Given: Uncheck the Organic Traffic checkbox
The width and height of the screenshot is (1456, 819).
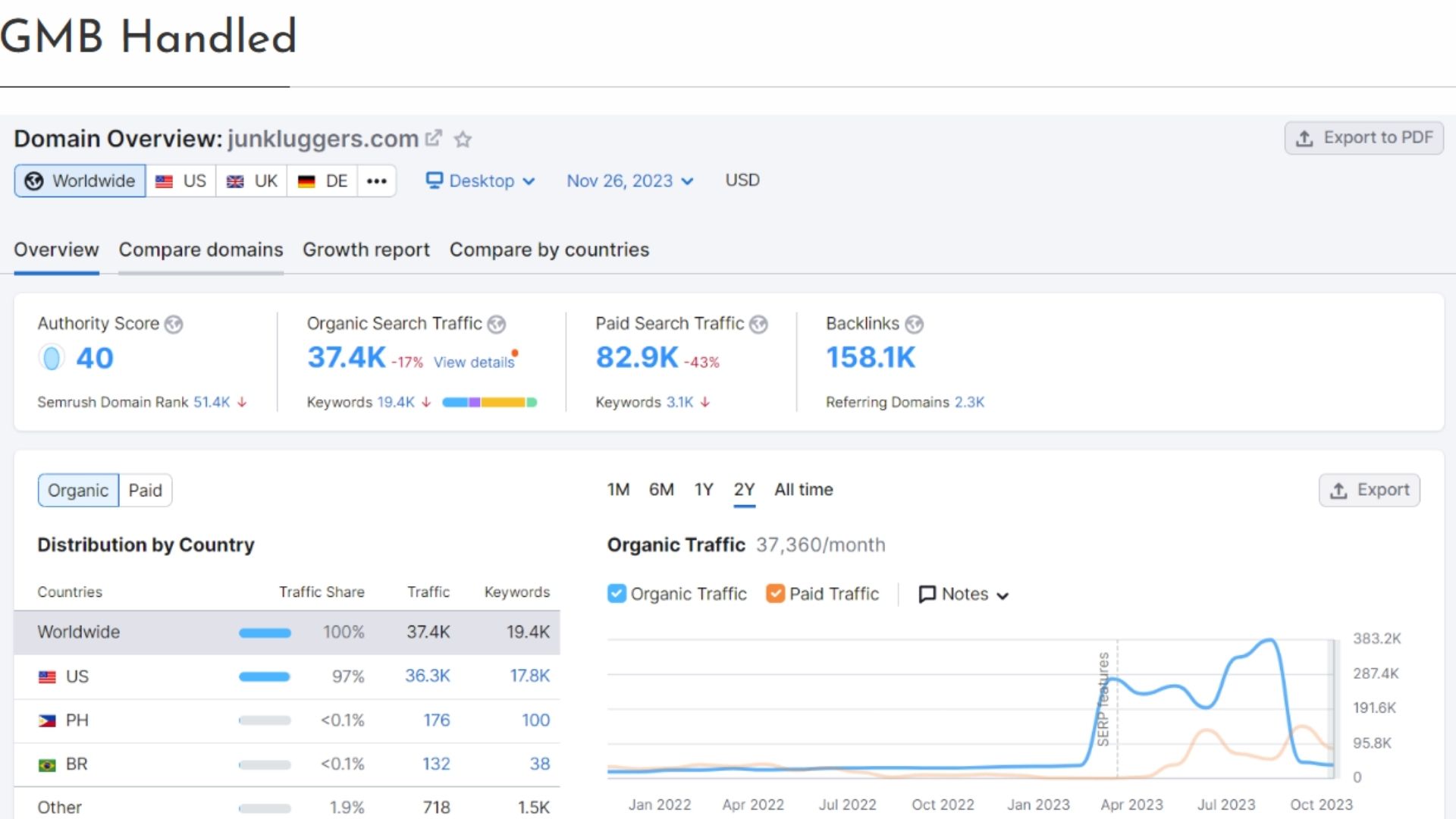Looking at the screenshot, I should pyautogui.click(x=617, y=594).
